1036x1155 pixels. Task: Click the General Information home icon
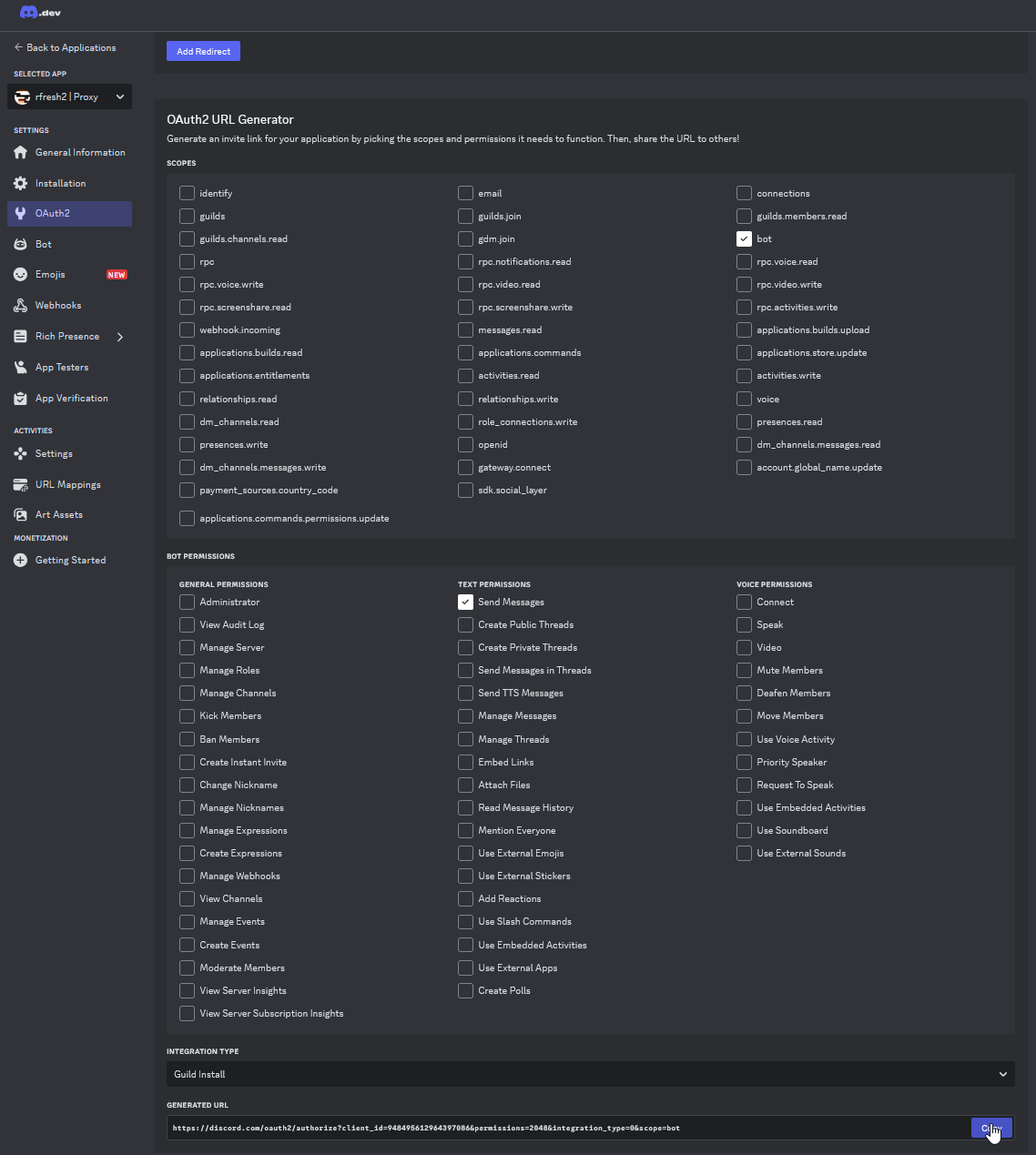(20, 153)
